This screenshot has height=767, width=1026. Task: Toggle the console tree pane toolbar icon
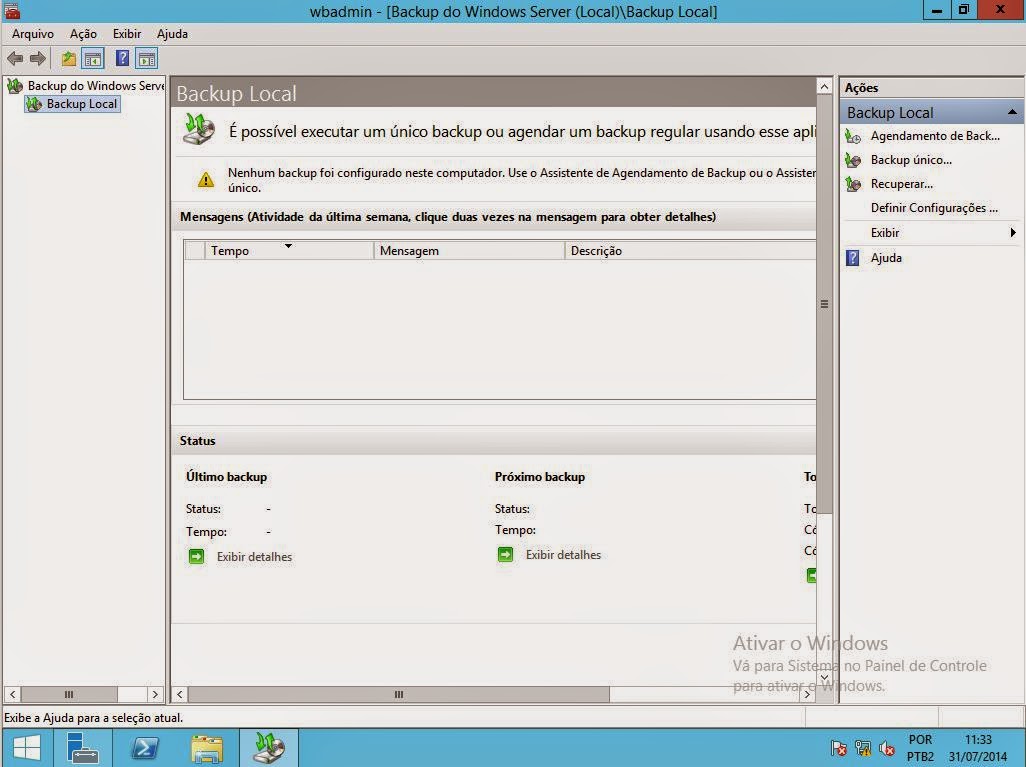(x=93, y=59)
